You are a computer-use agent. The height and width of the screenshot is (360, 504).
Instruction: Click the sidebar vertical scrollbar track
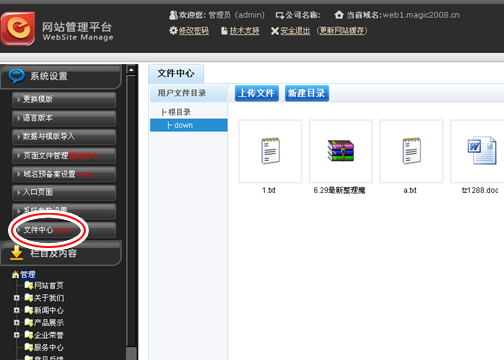click(131, 210)
